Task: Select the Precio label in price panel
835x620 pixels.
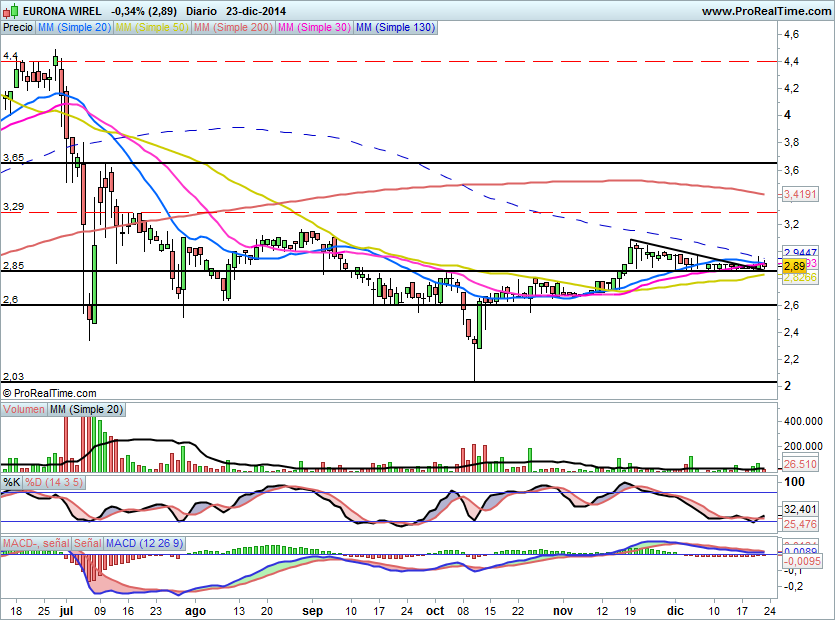Action: click(x=18, y=28)
